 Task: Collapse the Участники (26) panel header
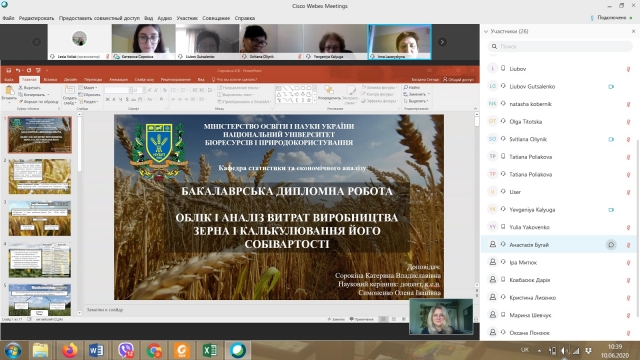[x=486, y=31]
